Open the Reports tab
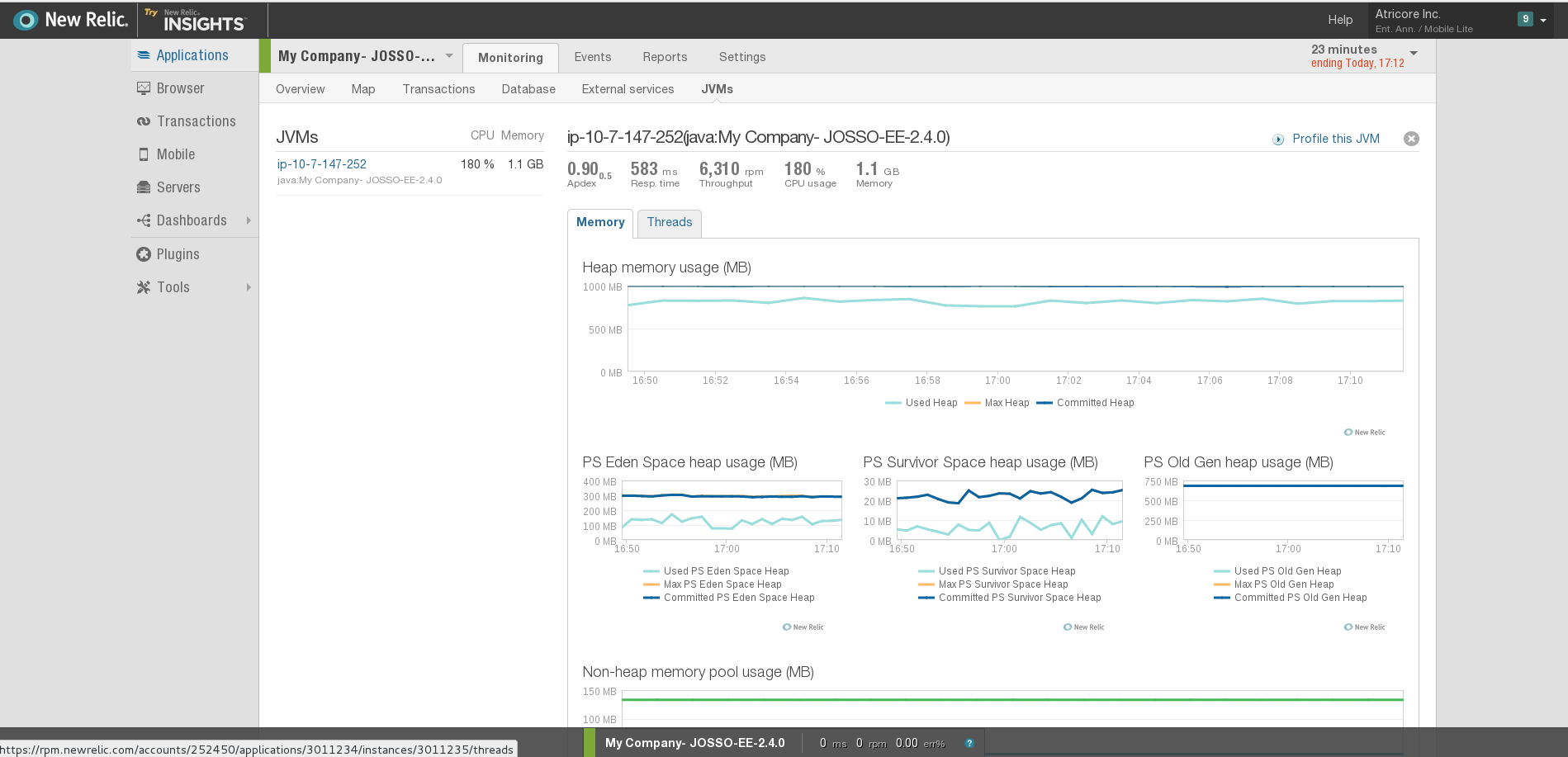Viewport: 1568px width, 757px height. (x=665, y=57)
